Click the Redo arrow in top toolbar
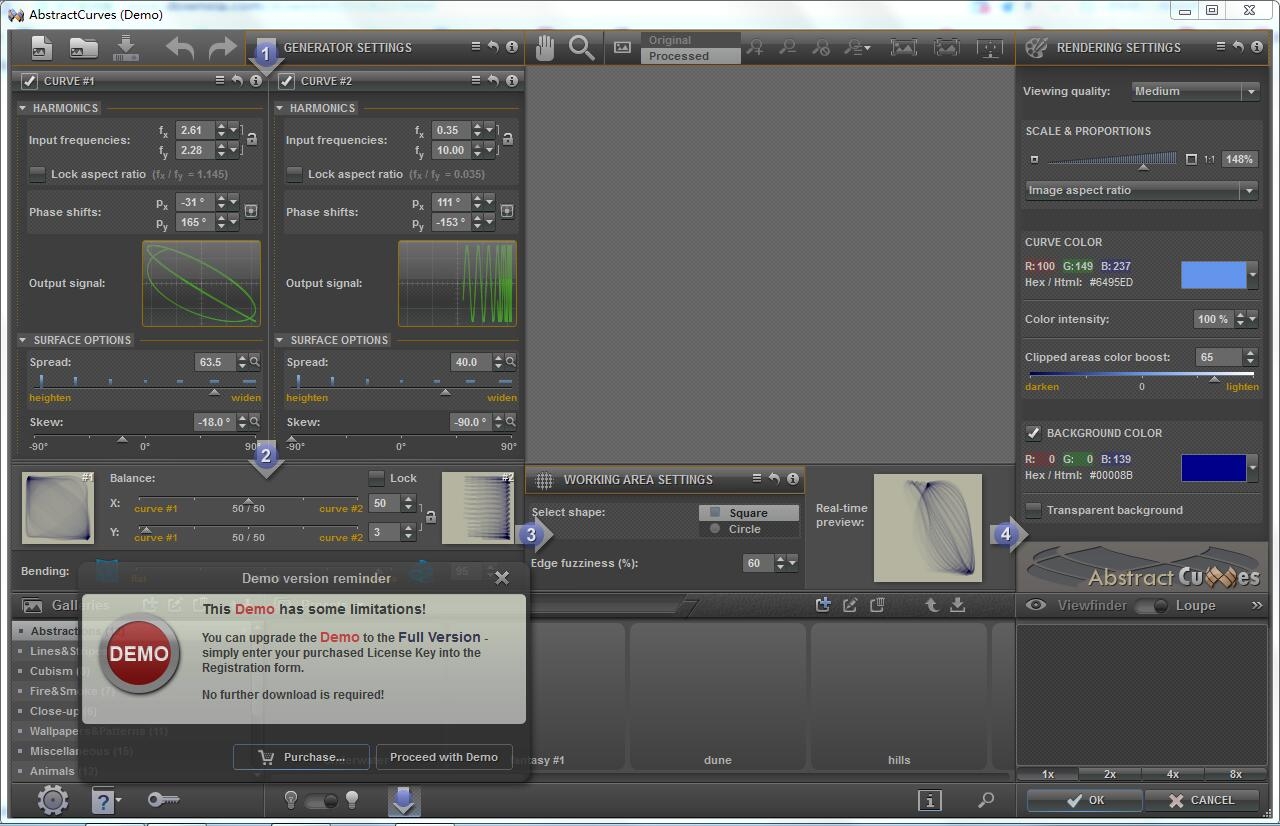 click(x=222, y=47)
